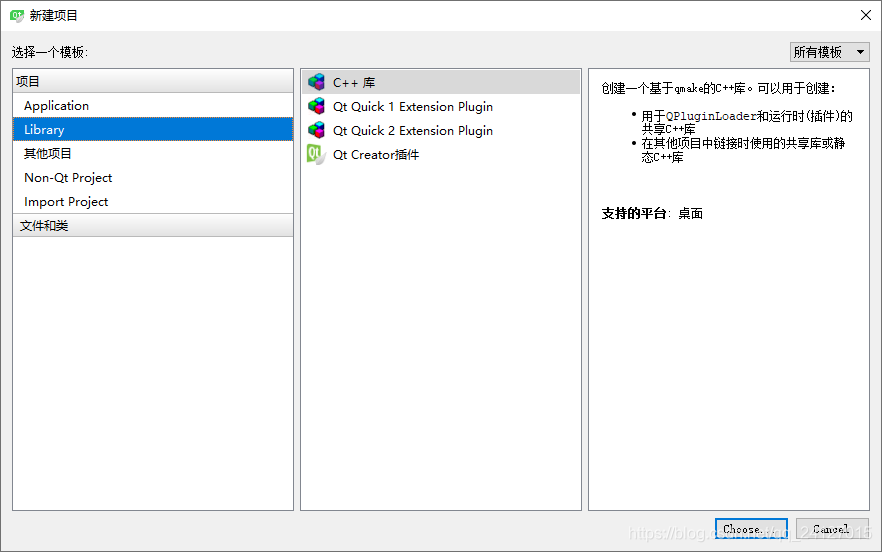The width and height of the screenshot is (882, 552).
Task: Click the Qt Creator插件 template icon
Action: coord(316,154)
